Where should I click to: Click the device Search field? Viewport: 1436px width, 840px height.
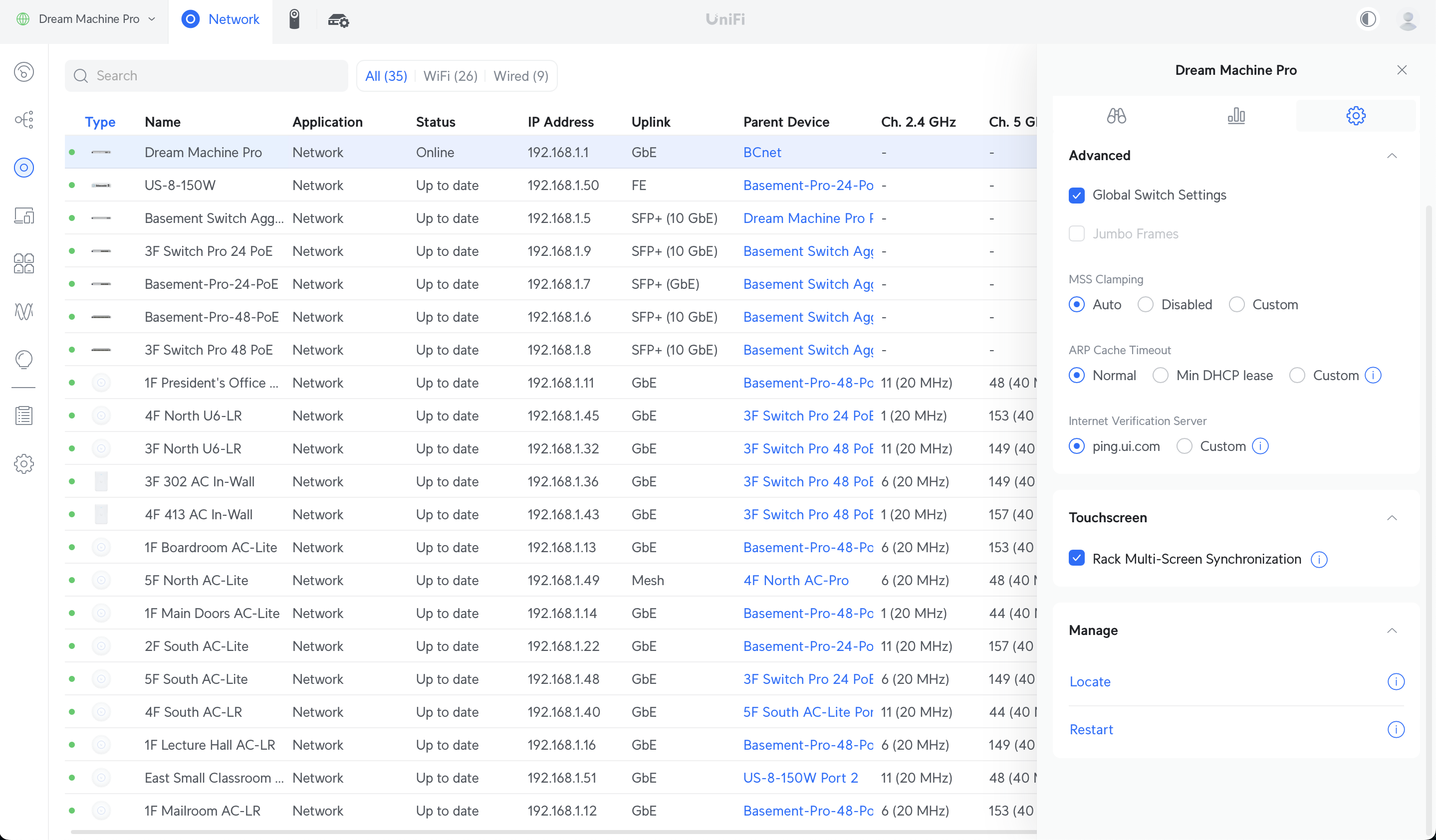click(x=206, y=76)
